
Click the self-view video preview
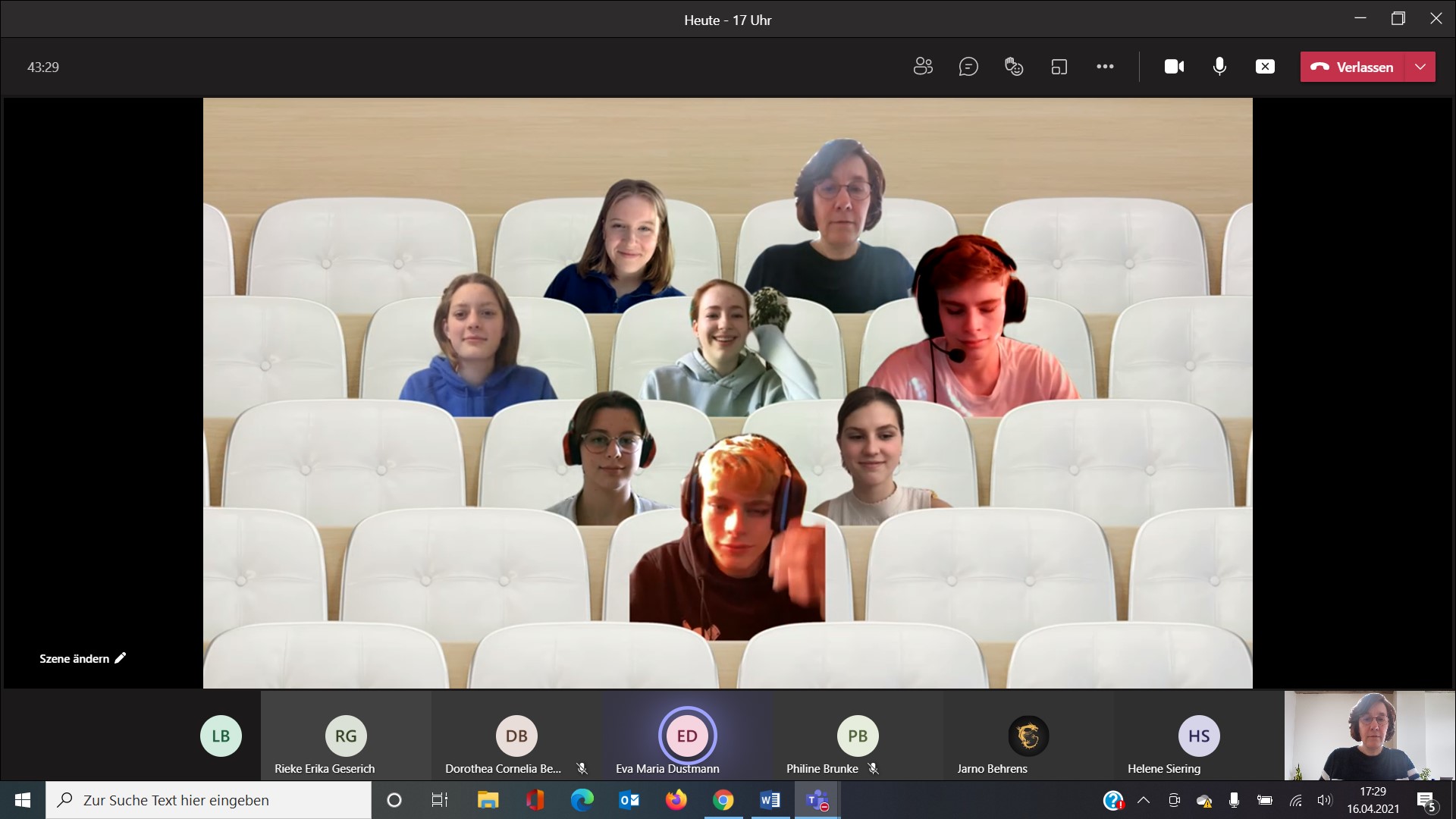(1369, 736)
